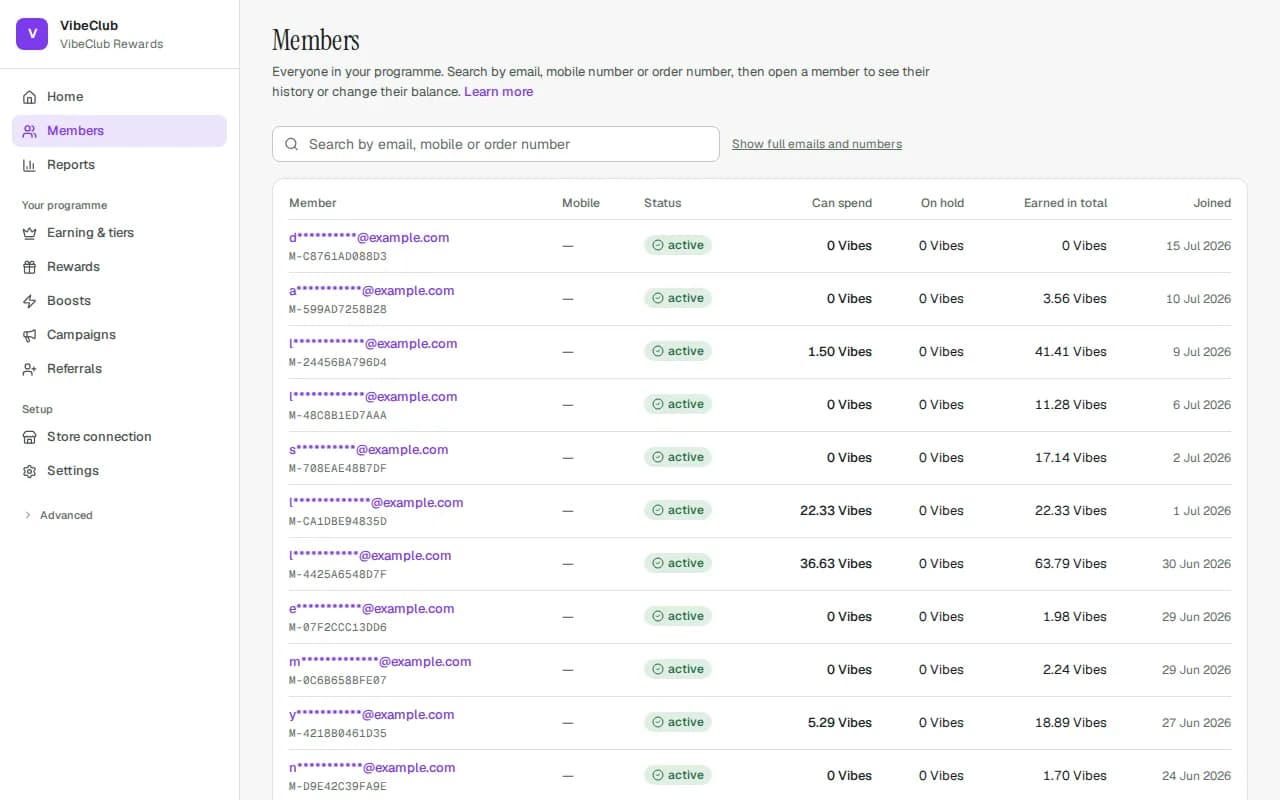Click member ID M-0C6B658BFE07

click(x=338, y=680)
